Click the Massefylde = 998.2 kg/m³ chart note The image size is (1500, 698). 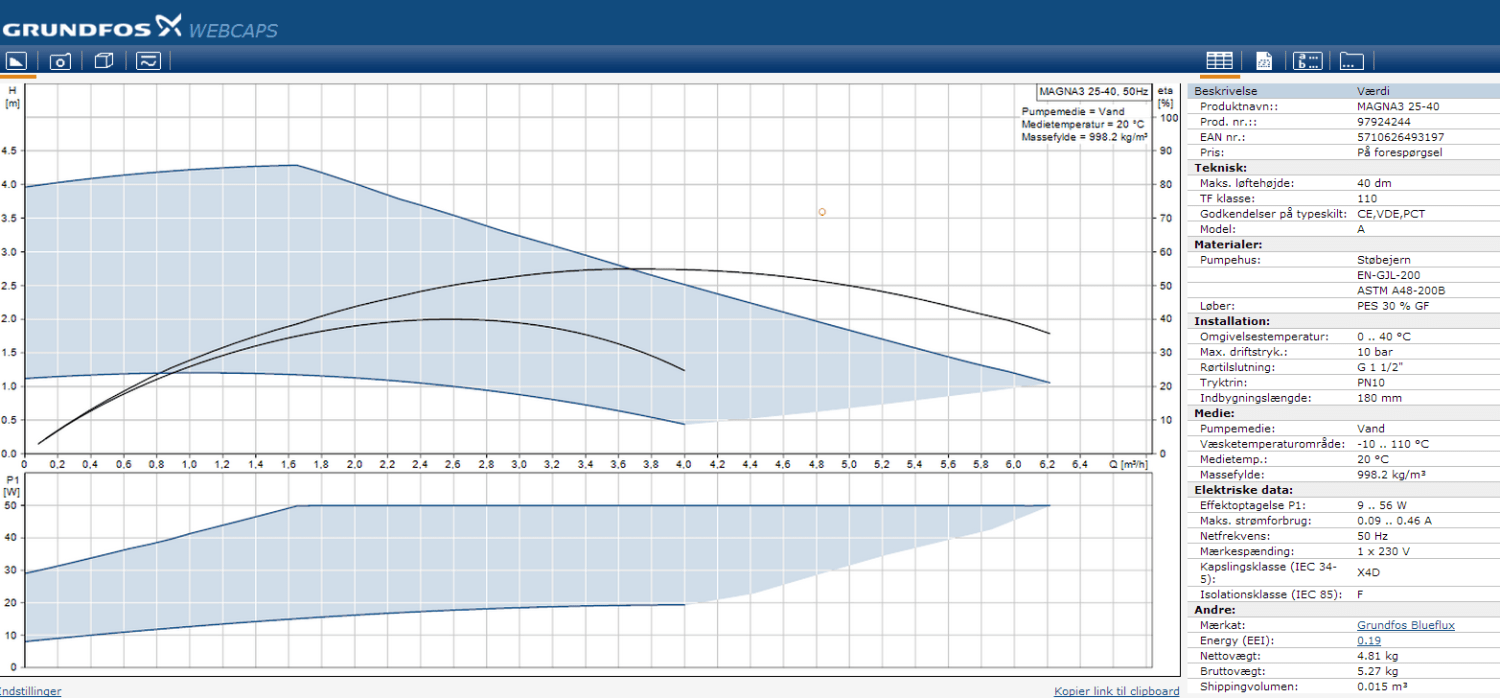(1084, 137)
